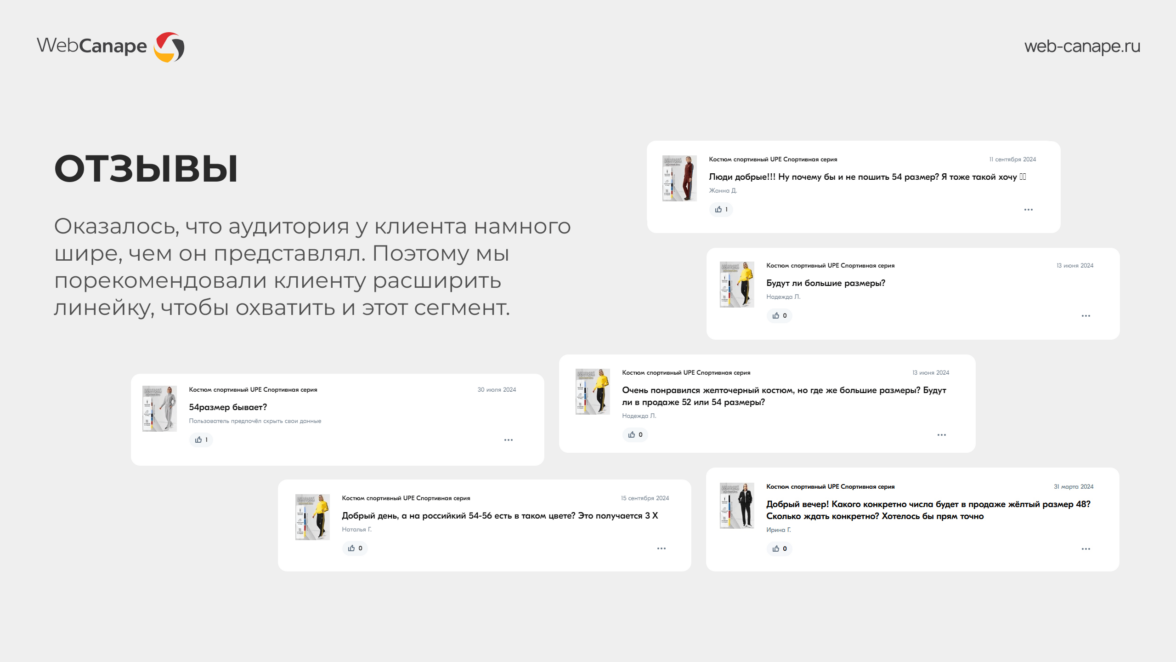Click author name Наталья Г.
Screen dimensions: 1176x662
pyautogui.click(x=357, y=529)
